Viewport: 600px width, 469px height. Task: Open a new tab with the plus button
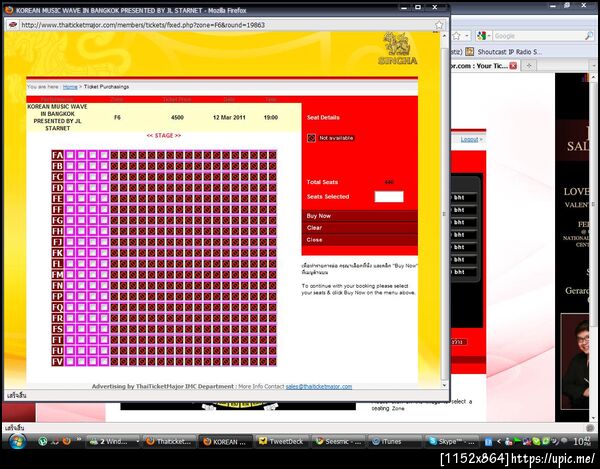pos(529,66)
